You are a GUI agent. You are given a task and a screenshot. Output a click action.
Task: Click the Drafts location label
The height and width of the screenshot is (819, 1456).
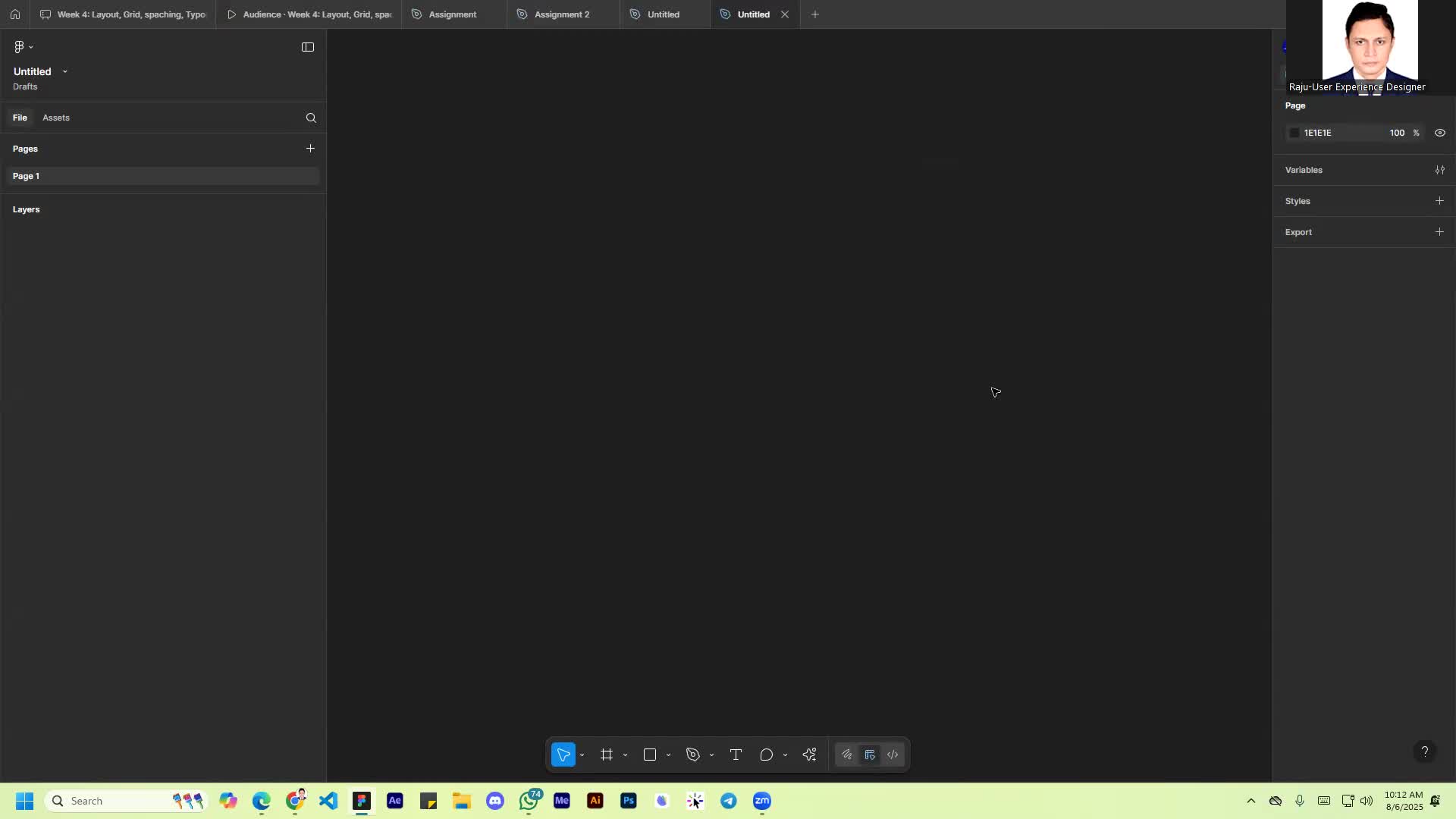coord(25,86)
